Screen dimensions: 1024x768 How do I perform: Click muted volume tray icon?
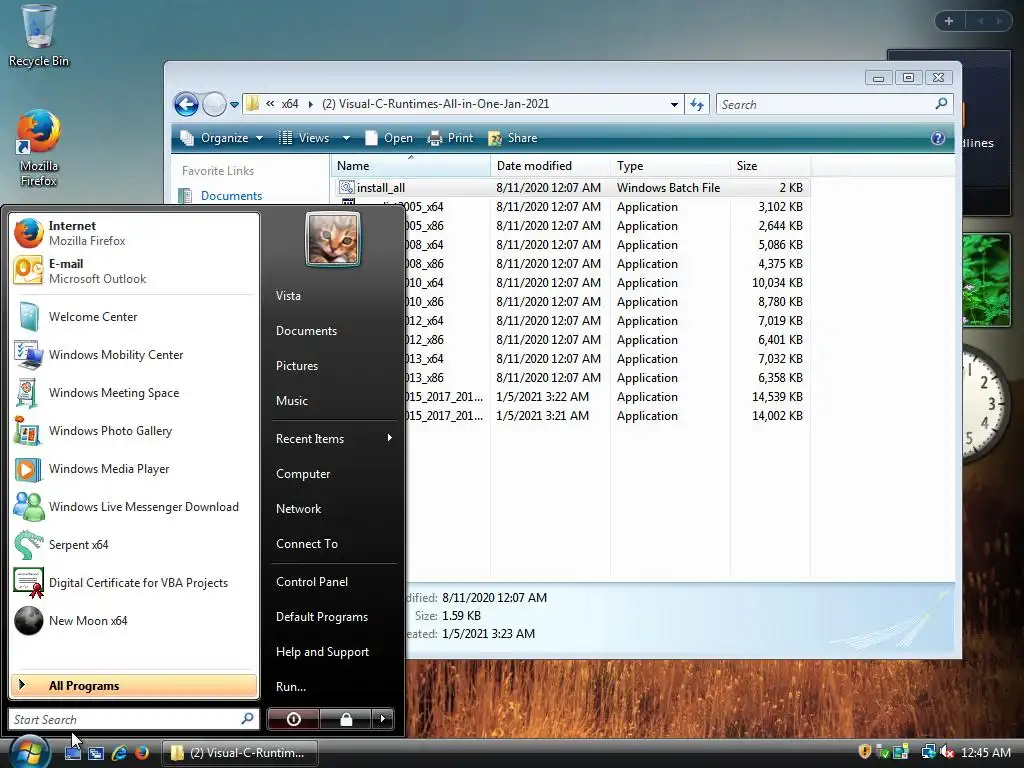[x=946, y=752]
